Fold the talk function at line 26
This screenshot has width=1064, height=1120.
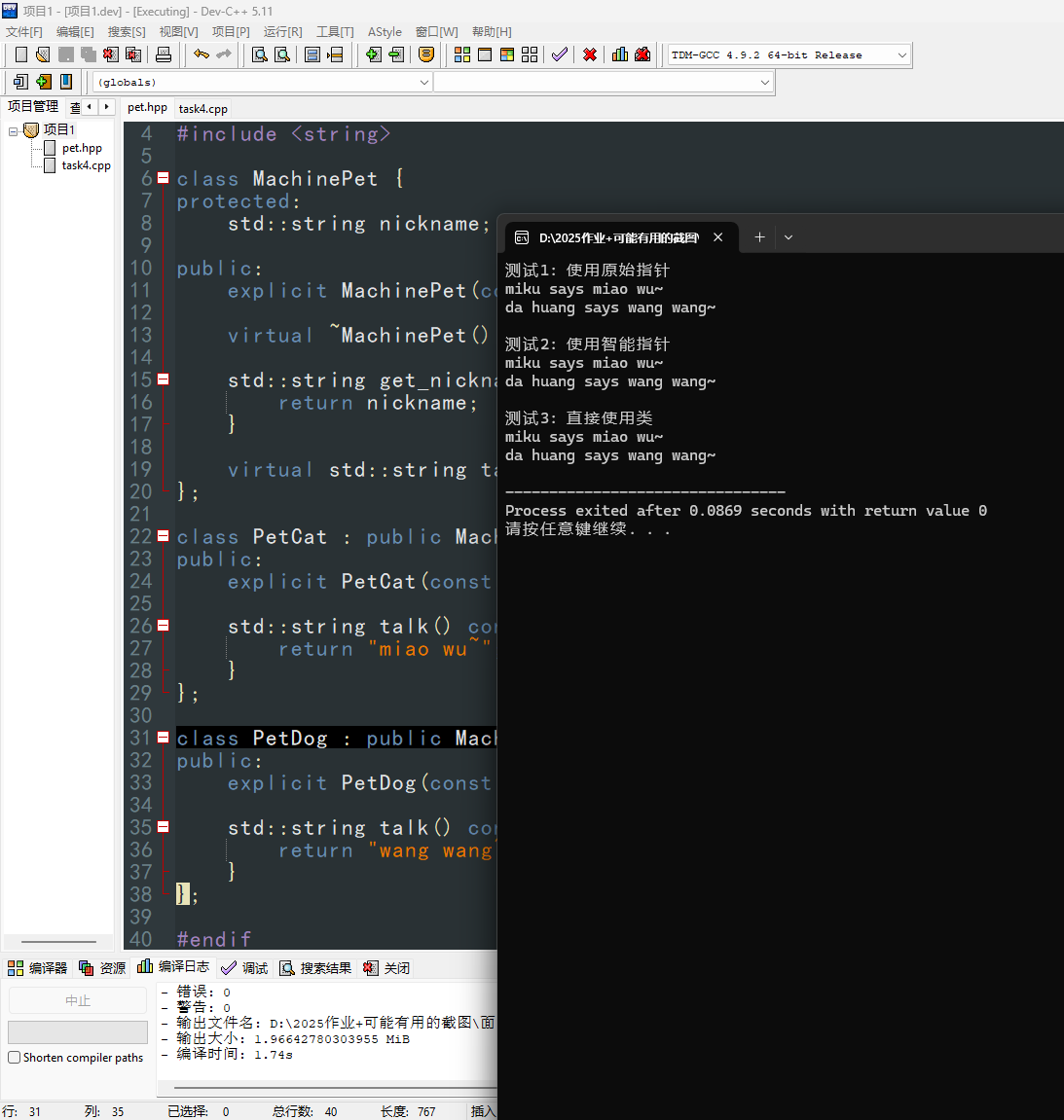pyautogui.click(x=163, y=626)
